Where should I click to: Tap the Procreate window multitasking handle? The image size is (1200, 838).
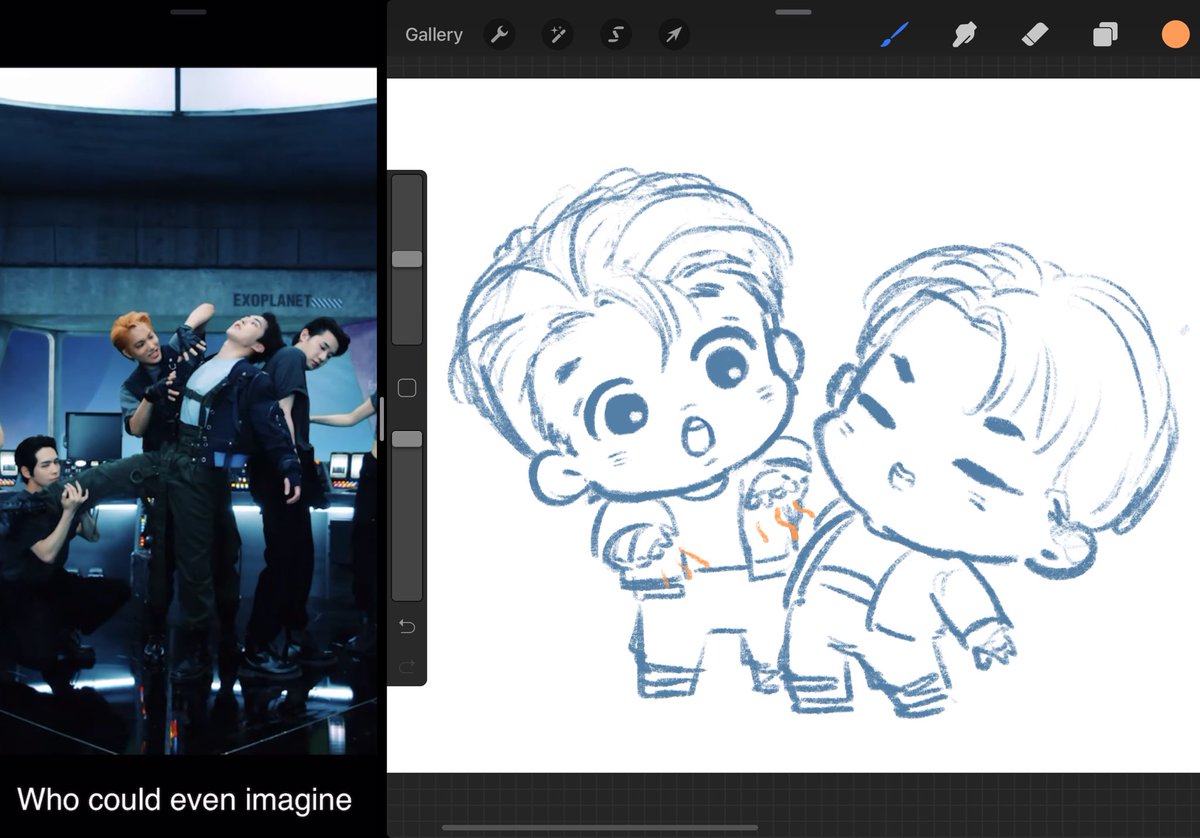[x=793, y=12]
